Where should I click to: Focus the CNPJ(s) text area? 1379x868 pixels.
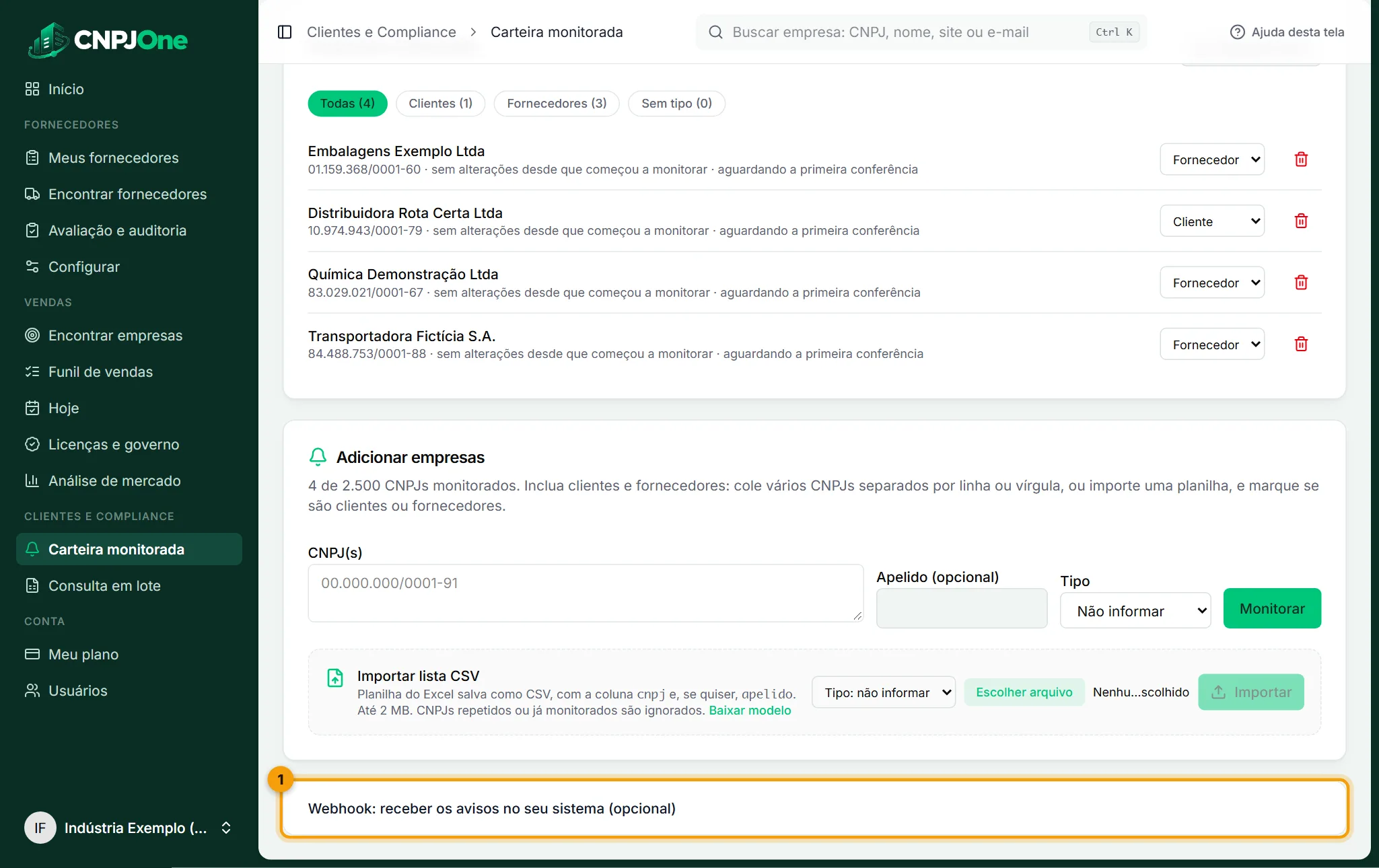point(586,593)
